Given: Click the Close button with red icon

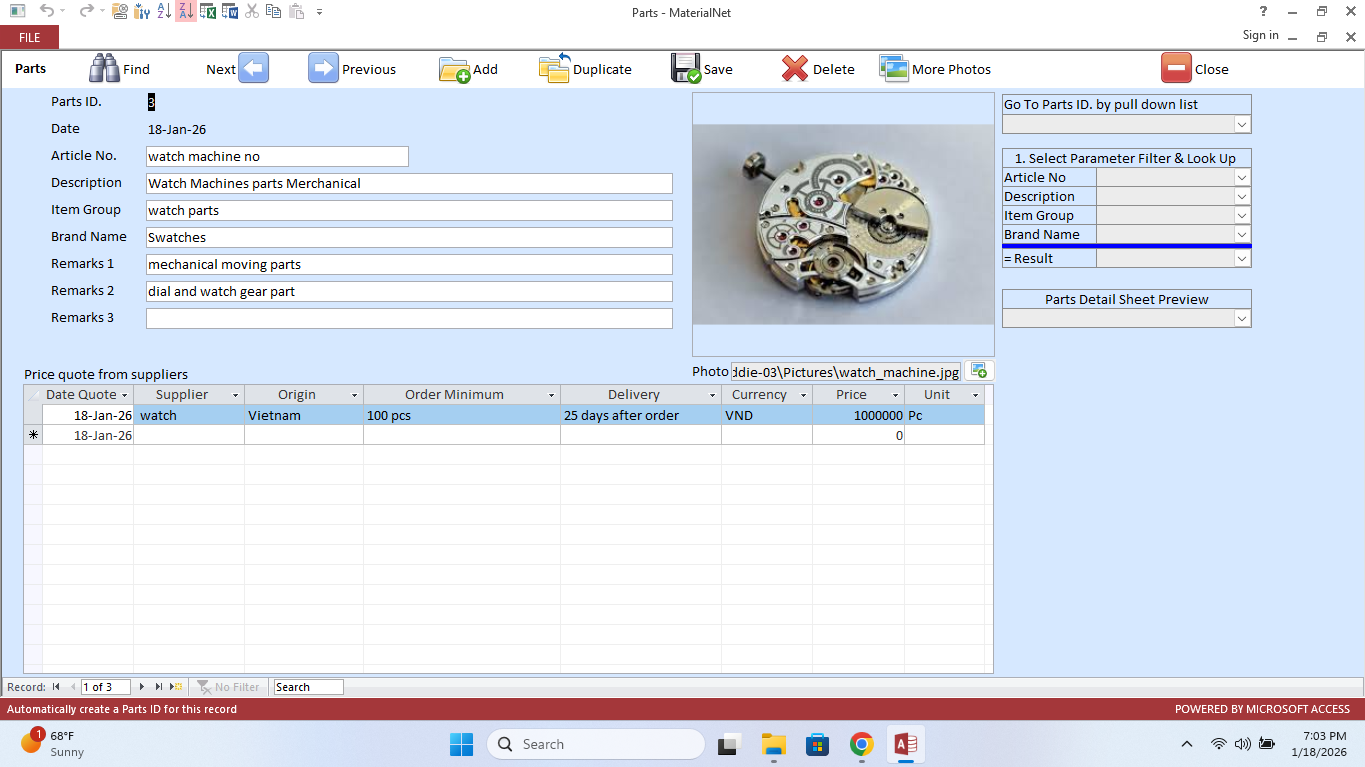Looking at the screenshot, I should 1176,68.
